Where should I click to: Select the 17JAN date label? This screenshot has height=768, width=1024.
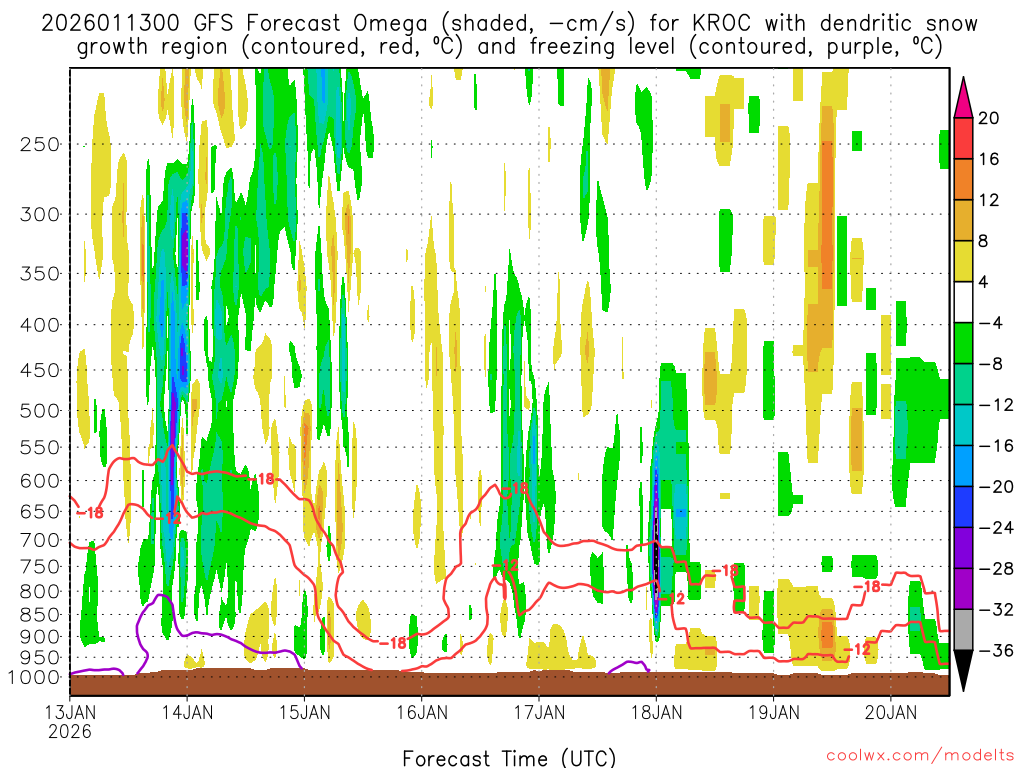pos(539,712)
